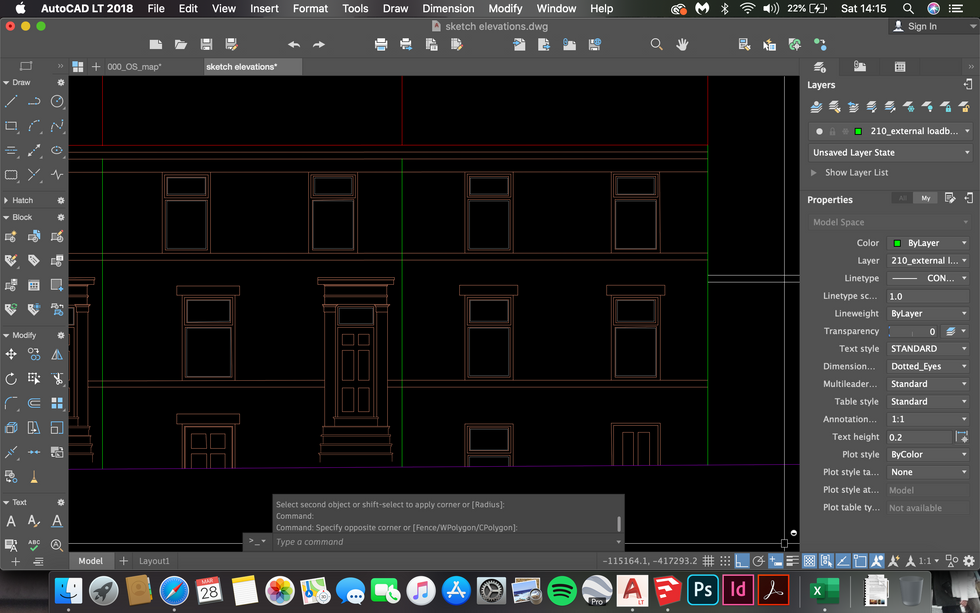This screenshot has width=980, height=613.
Task: Select the Move tool in Modify
Action: pos(11,354)
